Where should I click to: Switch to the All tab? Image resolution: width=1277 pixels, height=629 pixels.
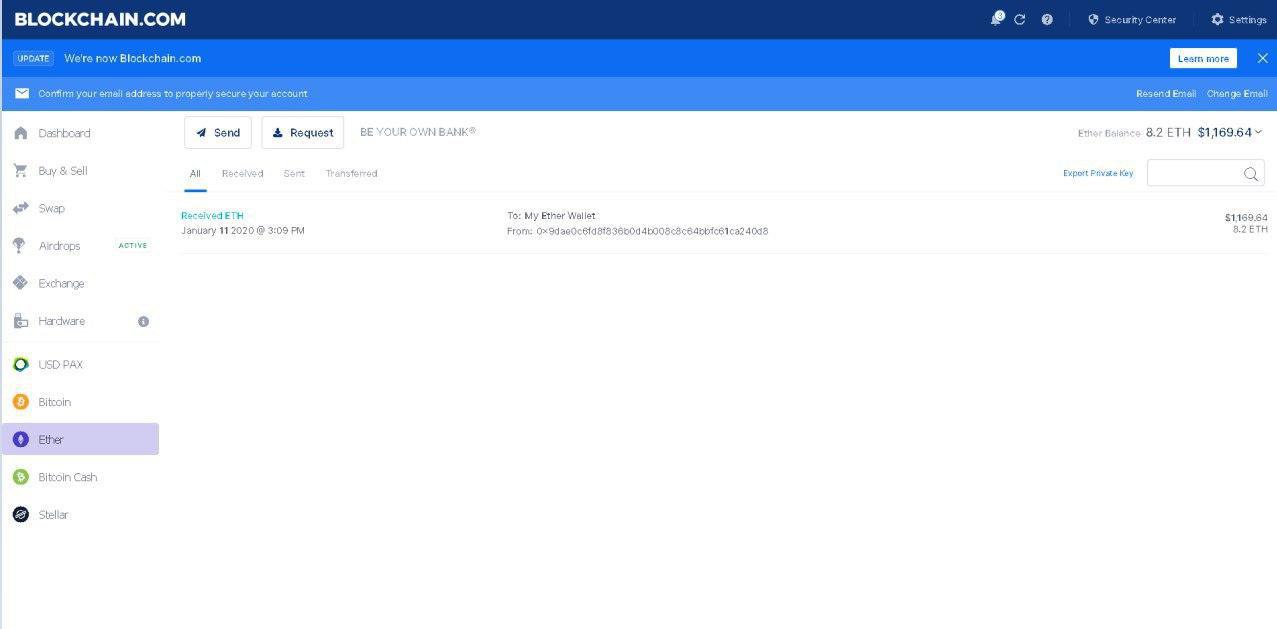tap(195, 174)
